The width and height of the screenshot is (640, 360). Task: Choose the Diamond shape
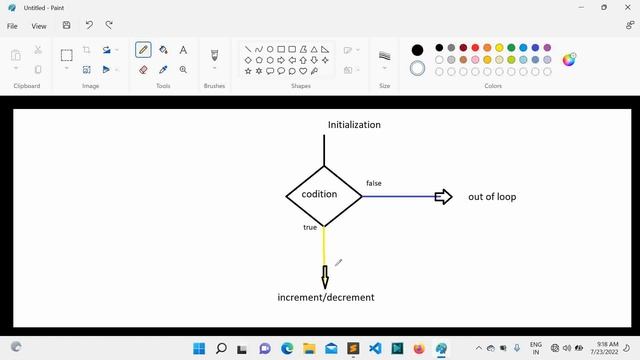[x=248, y=60]
